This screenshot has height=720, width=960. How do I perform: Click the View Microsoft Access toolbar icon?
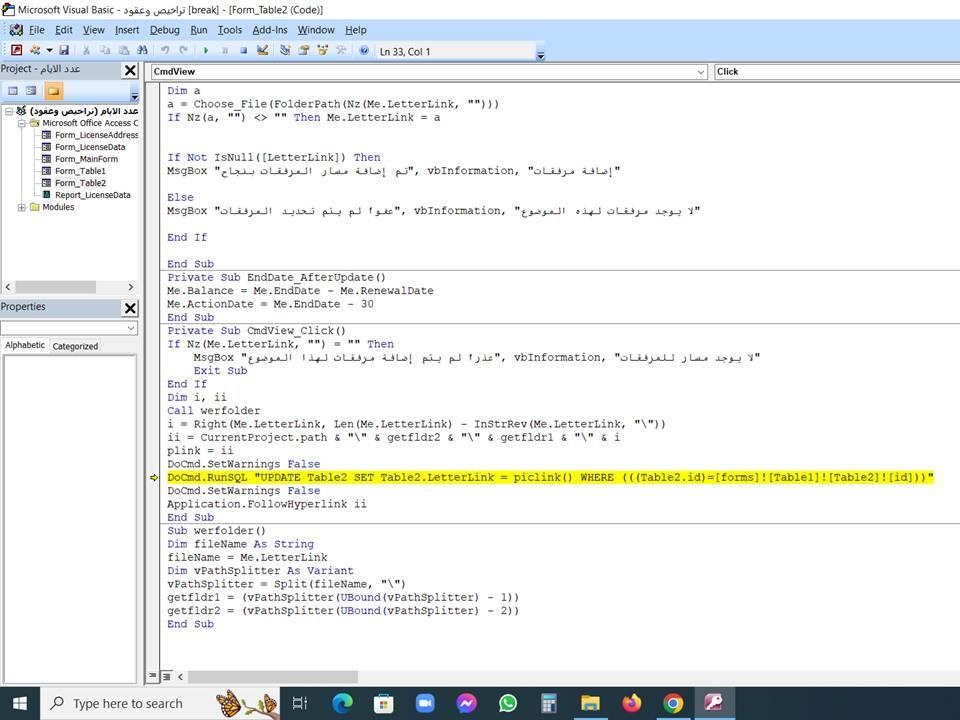click(17, 50)
